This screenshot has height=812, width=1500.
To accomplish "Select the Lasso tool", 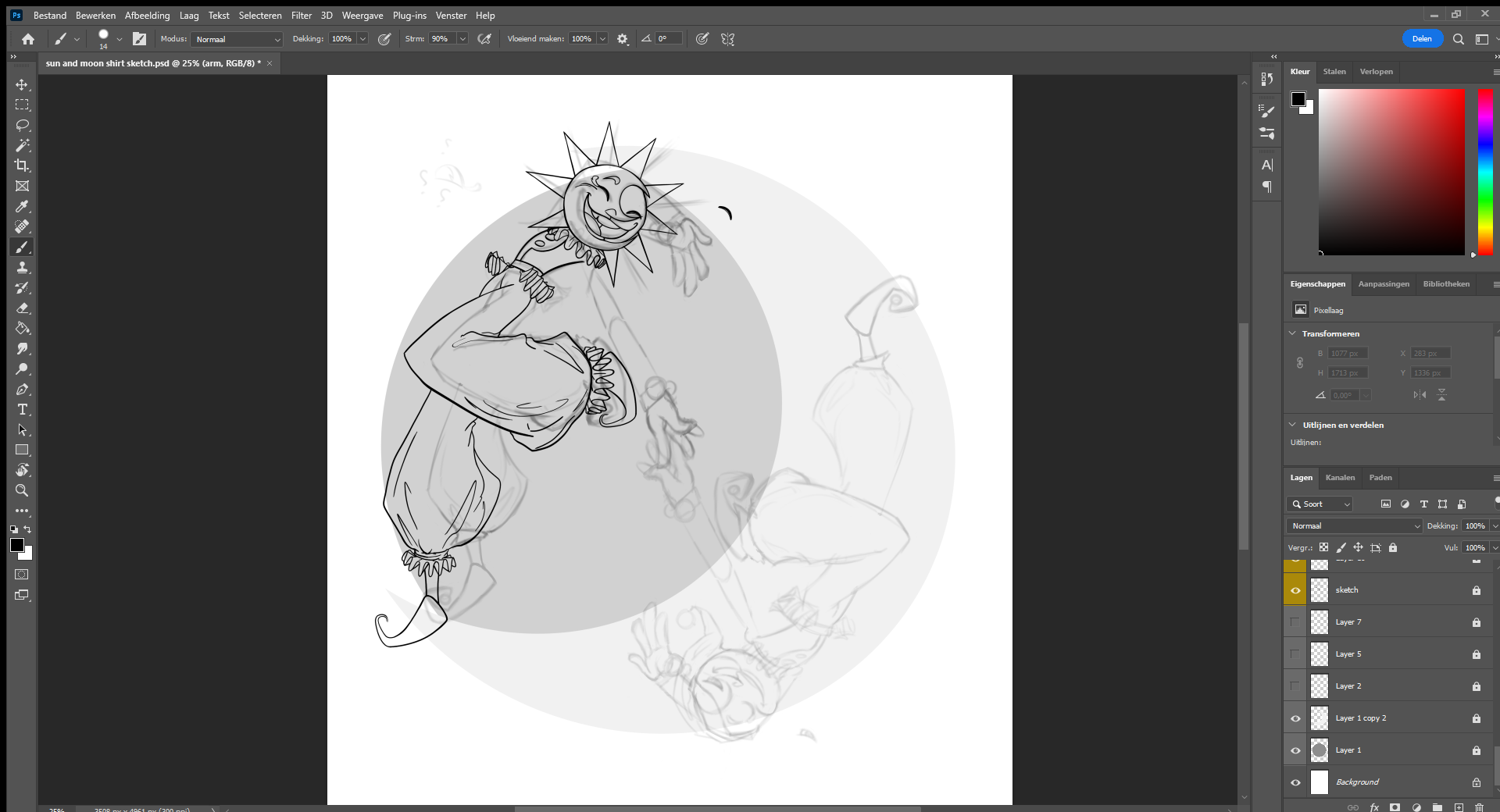I will 22,125.
